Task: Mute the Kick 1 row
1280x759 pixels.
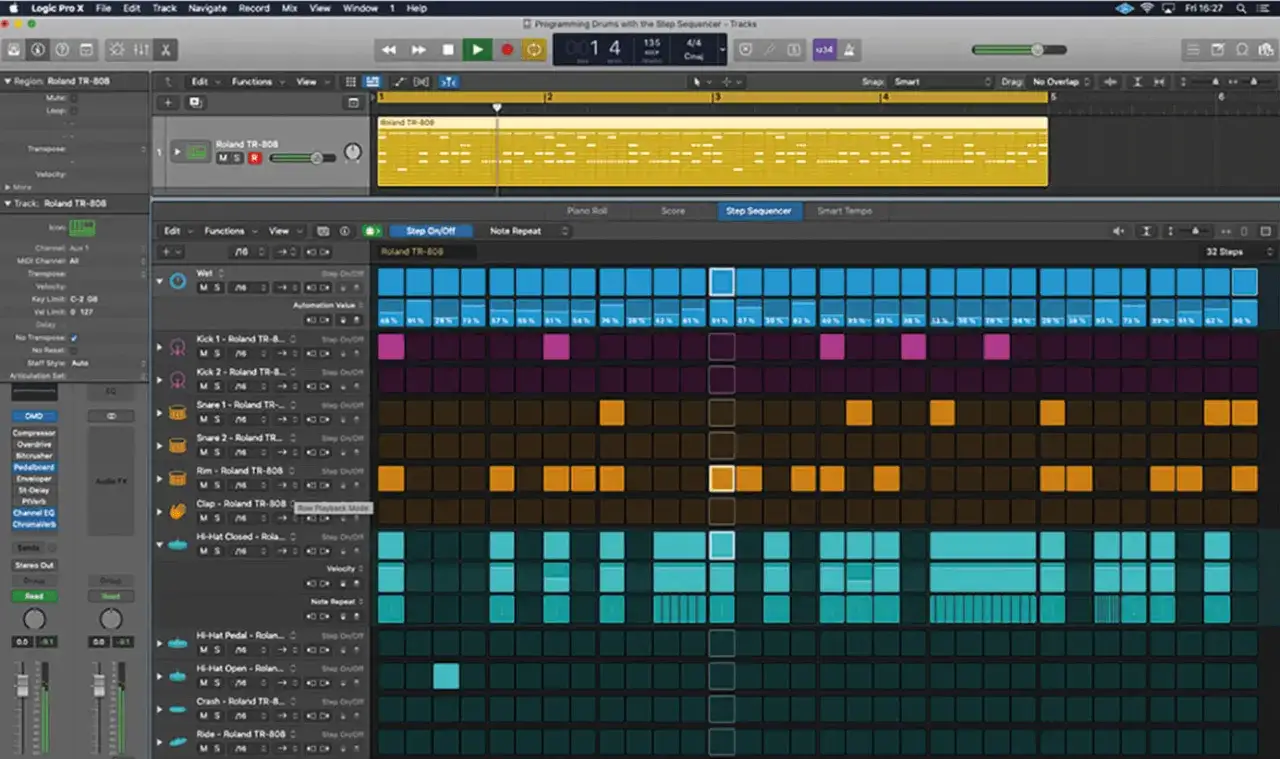Action: 203,353
